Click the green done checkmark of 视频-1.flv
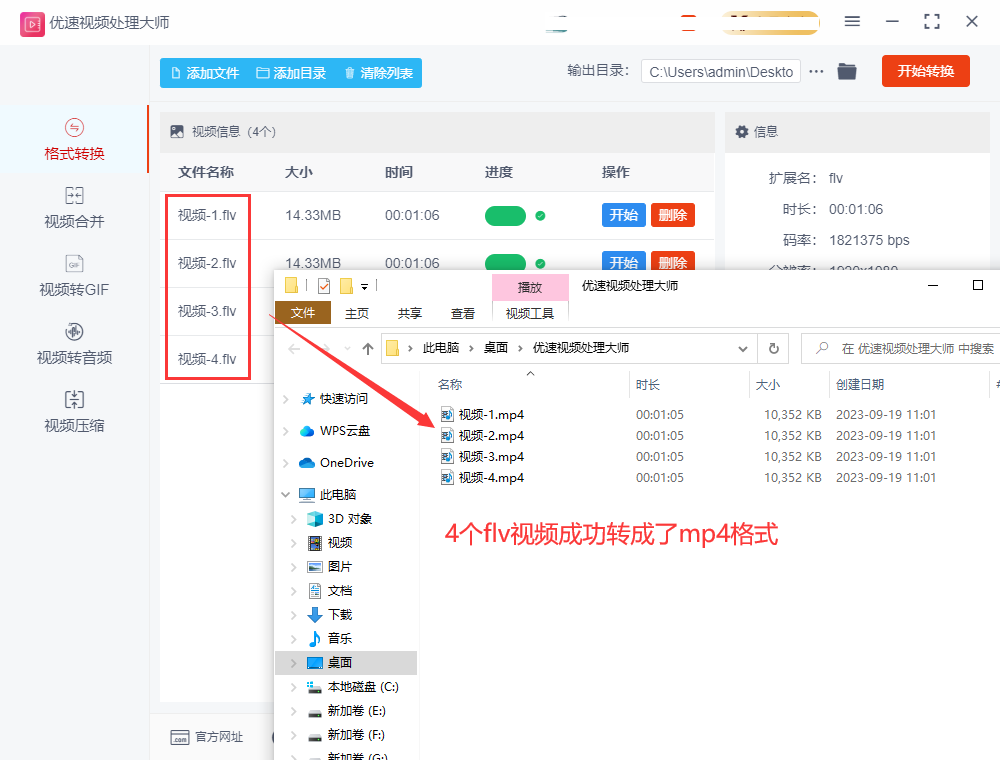Screen dimensions: 1000x760 click(540, 216)
